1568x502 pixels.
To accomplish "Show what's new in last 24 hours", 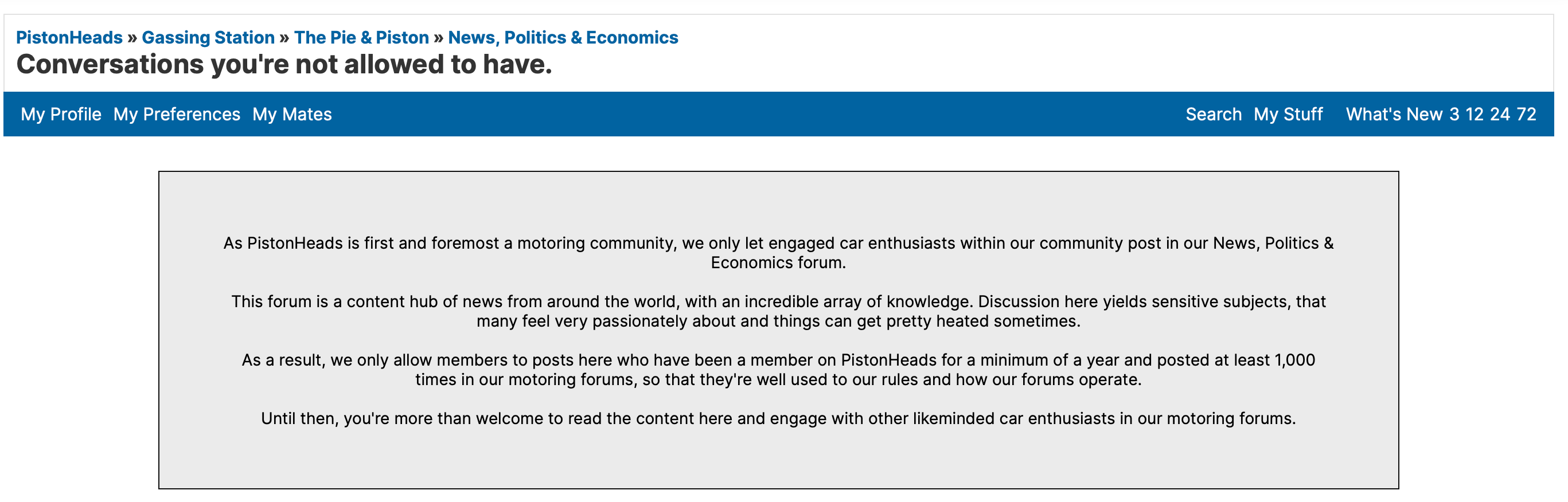I will [1500, 115].
